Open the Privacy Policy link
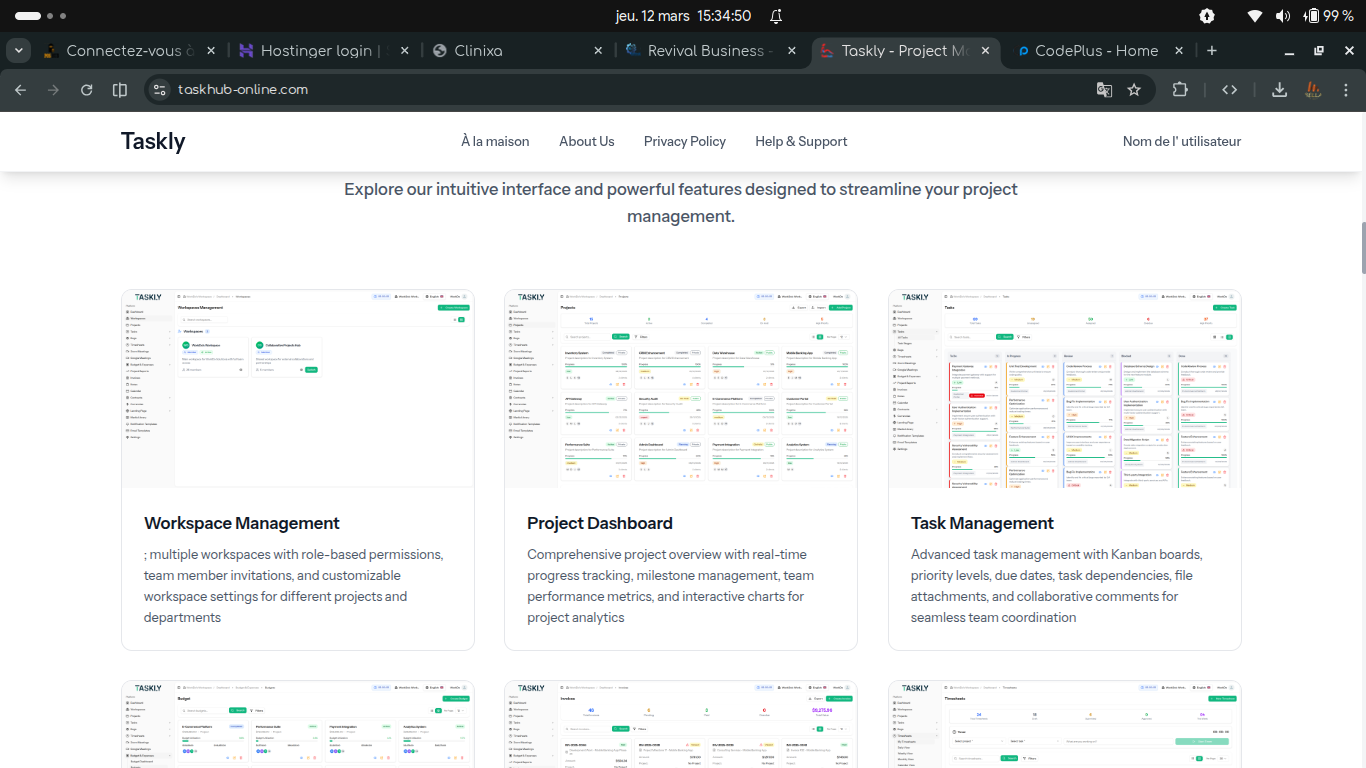 click(x=684, y=141)
